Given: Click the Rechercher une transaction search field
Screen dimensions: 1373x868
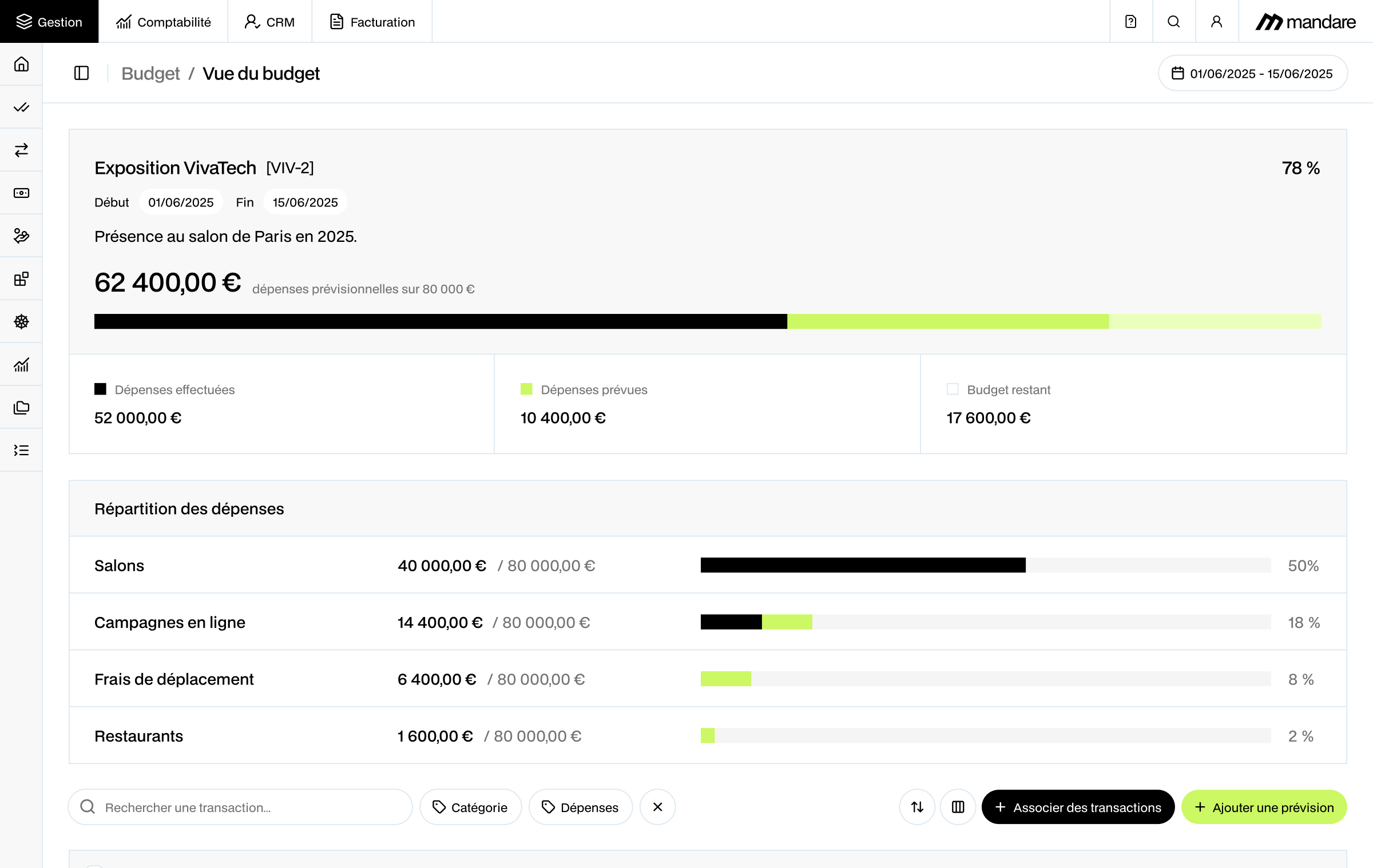Looking at the screenshot, I should click(240, 807).
